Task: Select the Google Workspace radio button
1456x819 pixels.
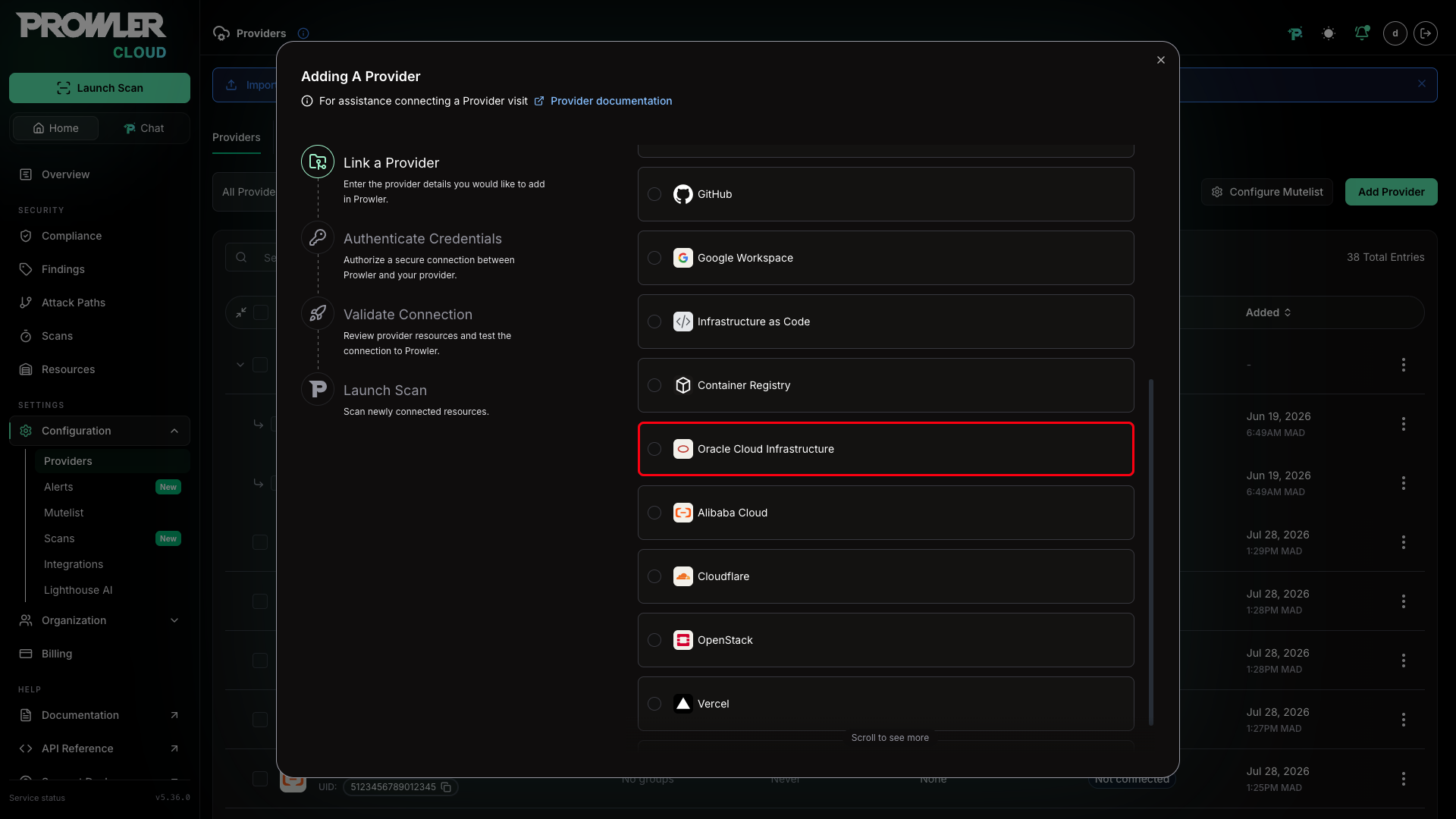Action: point(654,258)
